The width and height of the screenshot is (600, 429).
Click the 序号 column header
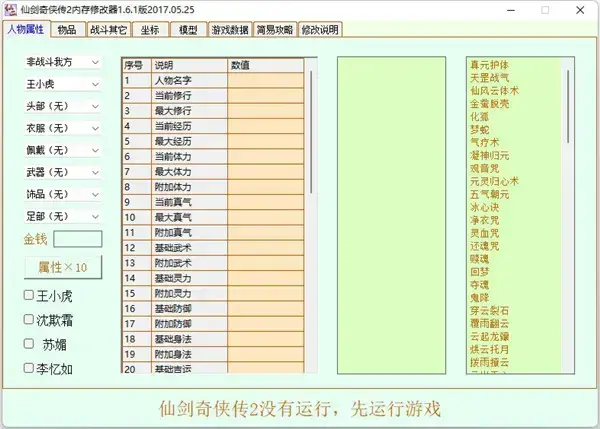(137, 65)
